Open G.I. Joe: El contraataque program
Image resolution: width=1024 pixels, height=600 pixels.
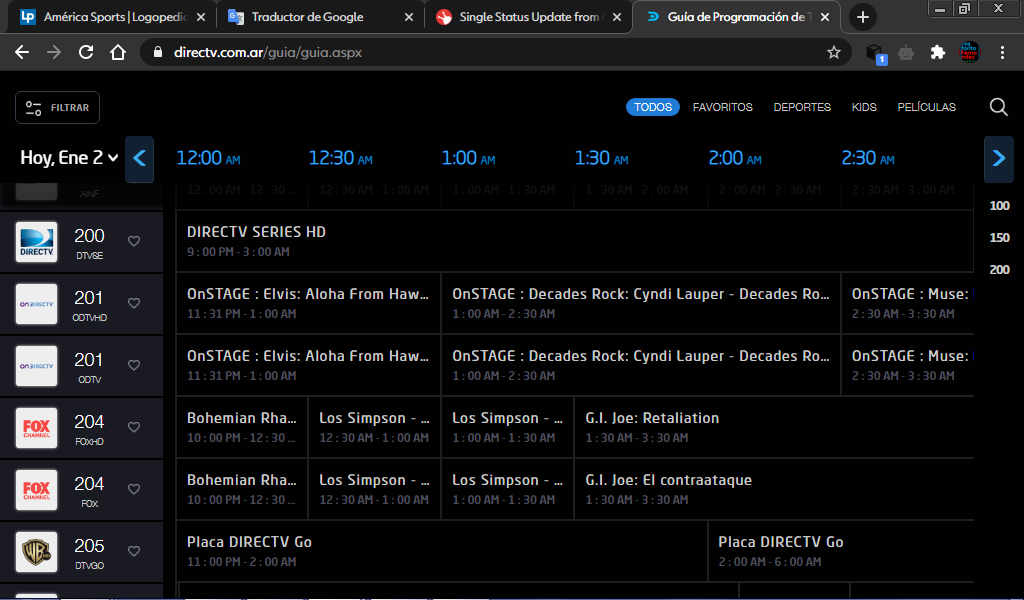[775, 489]
